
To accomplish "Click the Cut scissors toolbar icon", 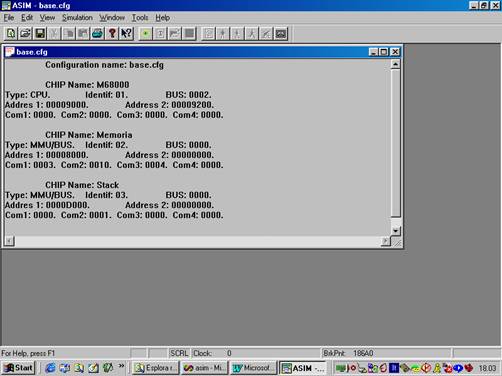I will [x=54, y=33].
